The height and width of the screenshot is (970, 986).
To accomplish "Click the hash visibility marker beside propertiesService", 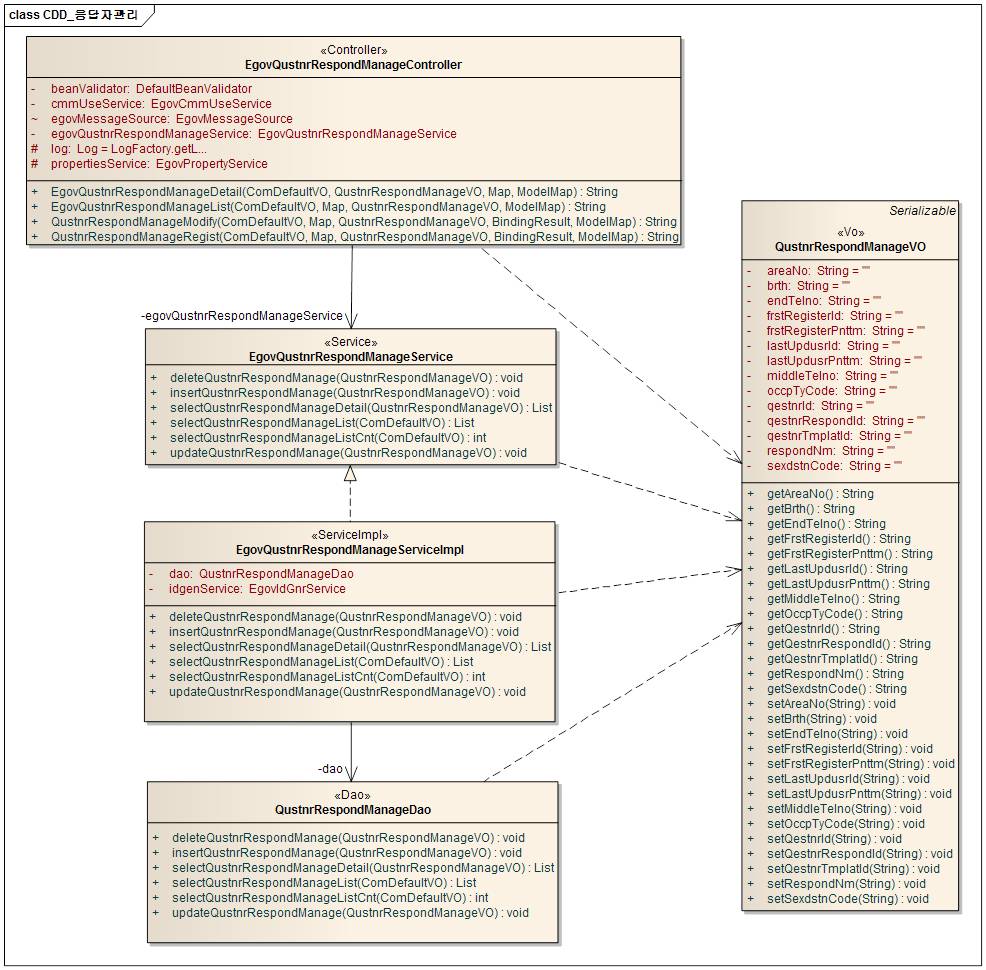I will tap(34, 164).
